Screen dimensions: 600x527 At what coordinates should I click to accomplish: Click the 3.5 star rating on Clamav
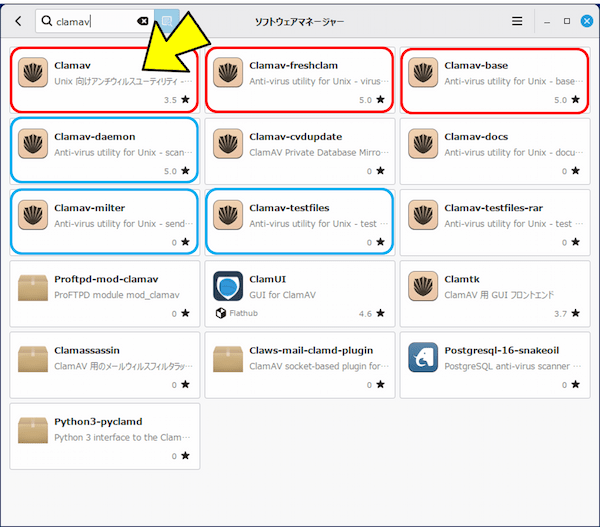177,100
